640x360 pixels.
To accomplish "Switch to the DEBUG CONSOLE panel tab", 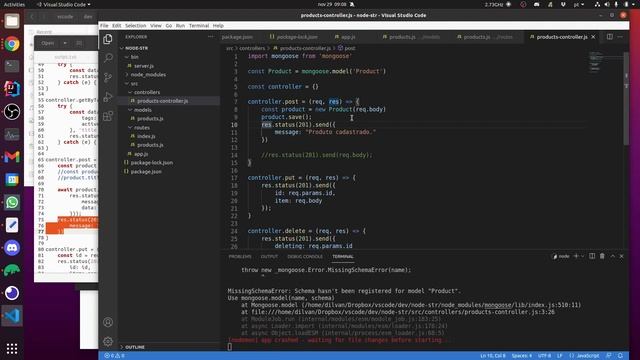I will tap(305, 256).
